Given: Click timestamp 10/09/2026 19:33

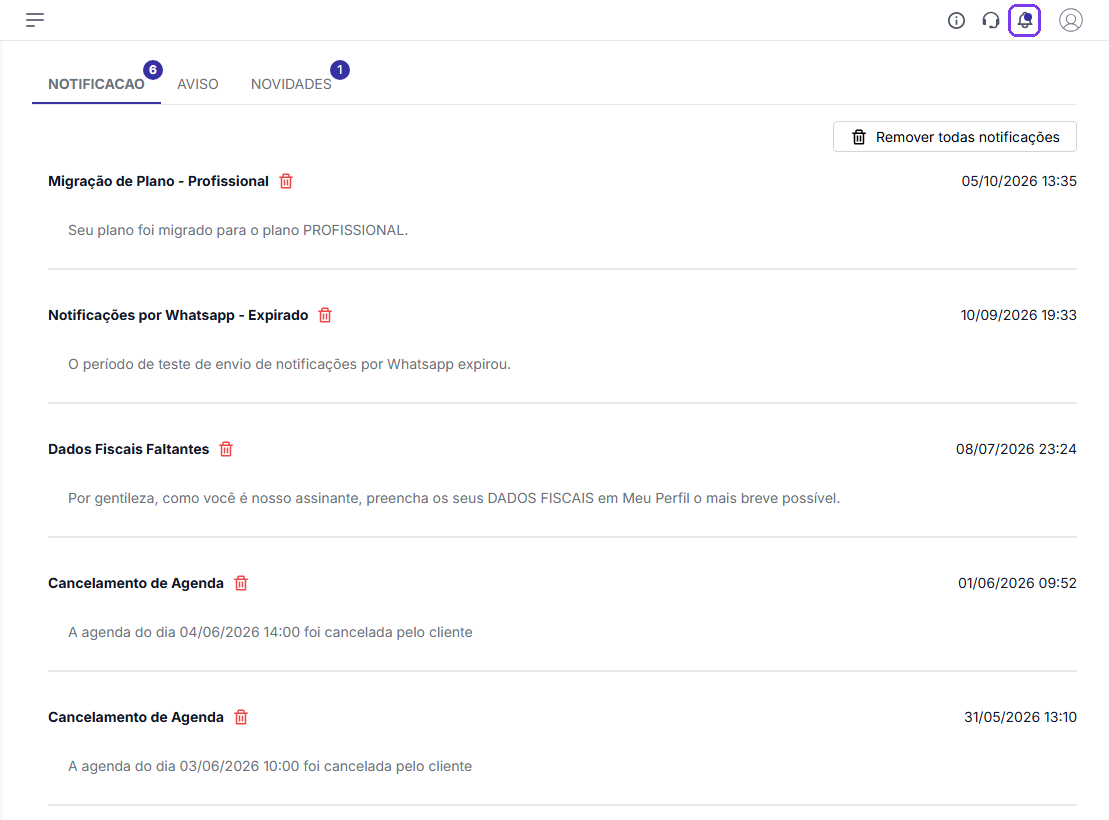Looking at the screenshot, I should [1018, 315].
